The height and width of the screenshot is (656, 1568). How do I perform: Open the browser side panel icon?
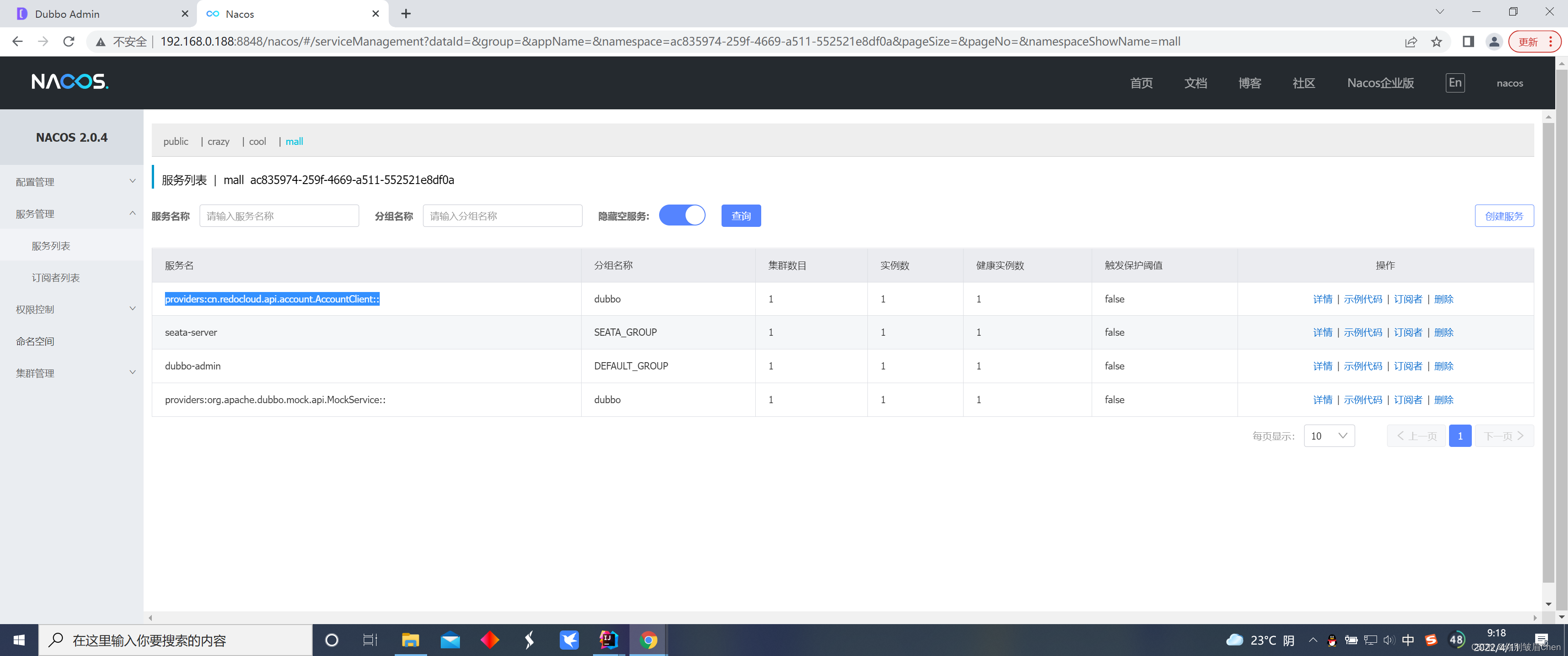tap(1468, 41)
